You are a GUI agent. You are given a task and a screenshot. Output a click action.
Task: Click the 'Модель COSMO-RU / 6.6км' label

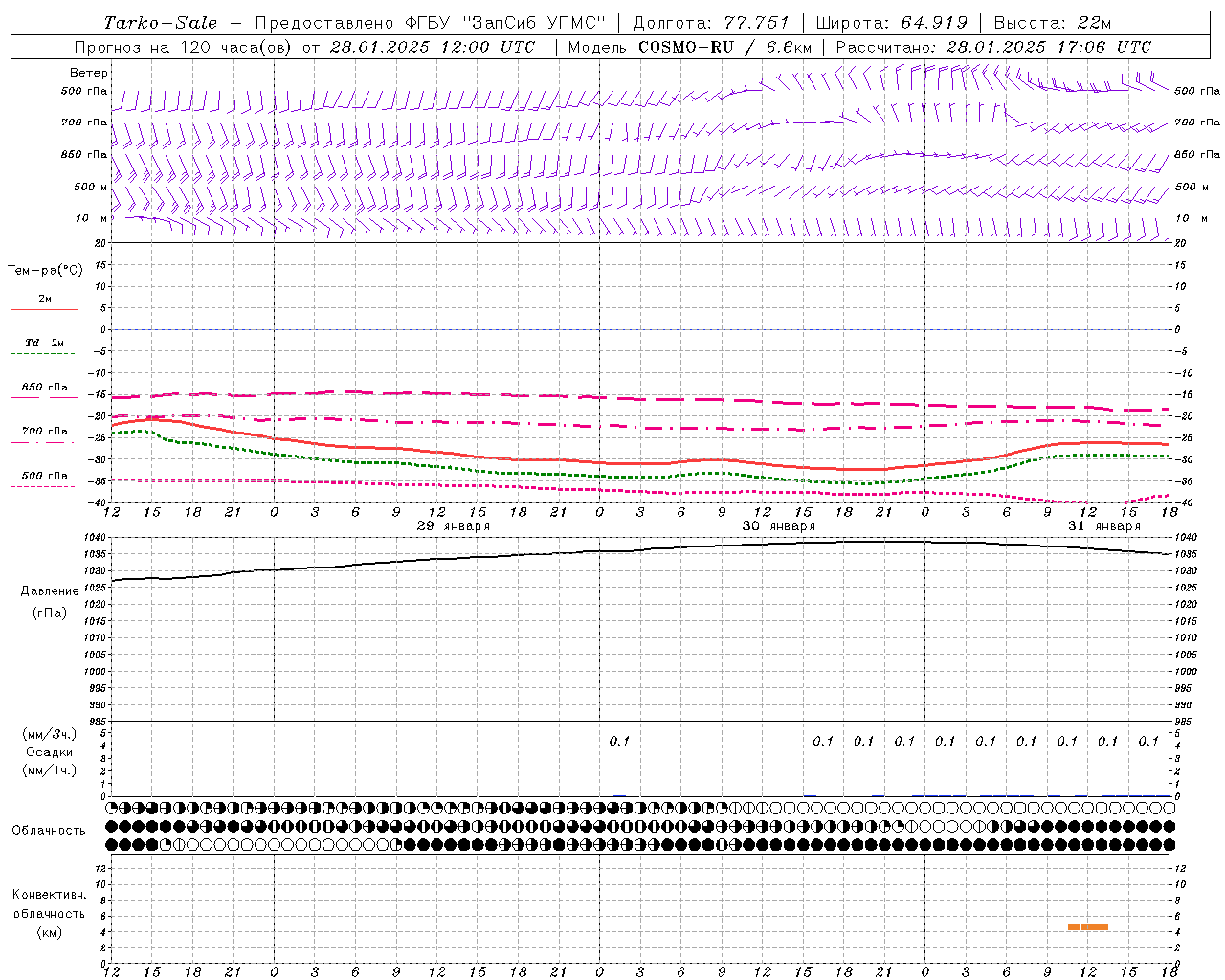(690, 47)
